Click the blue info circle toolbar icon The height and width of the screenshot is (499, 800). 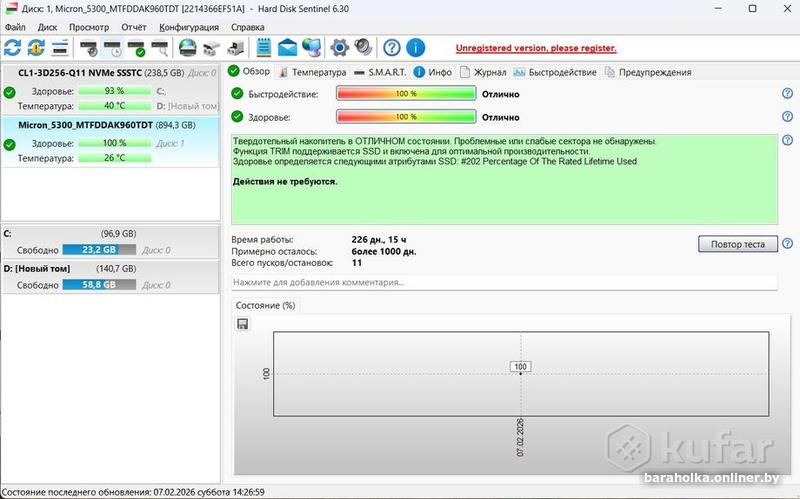pos(415,48)
